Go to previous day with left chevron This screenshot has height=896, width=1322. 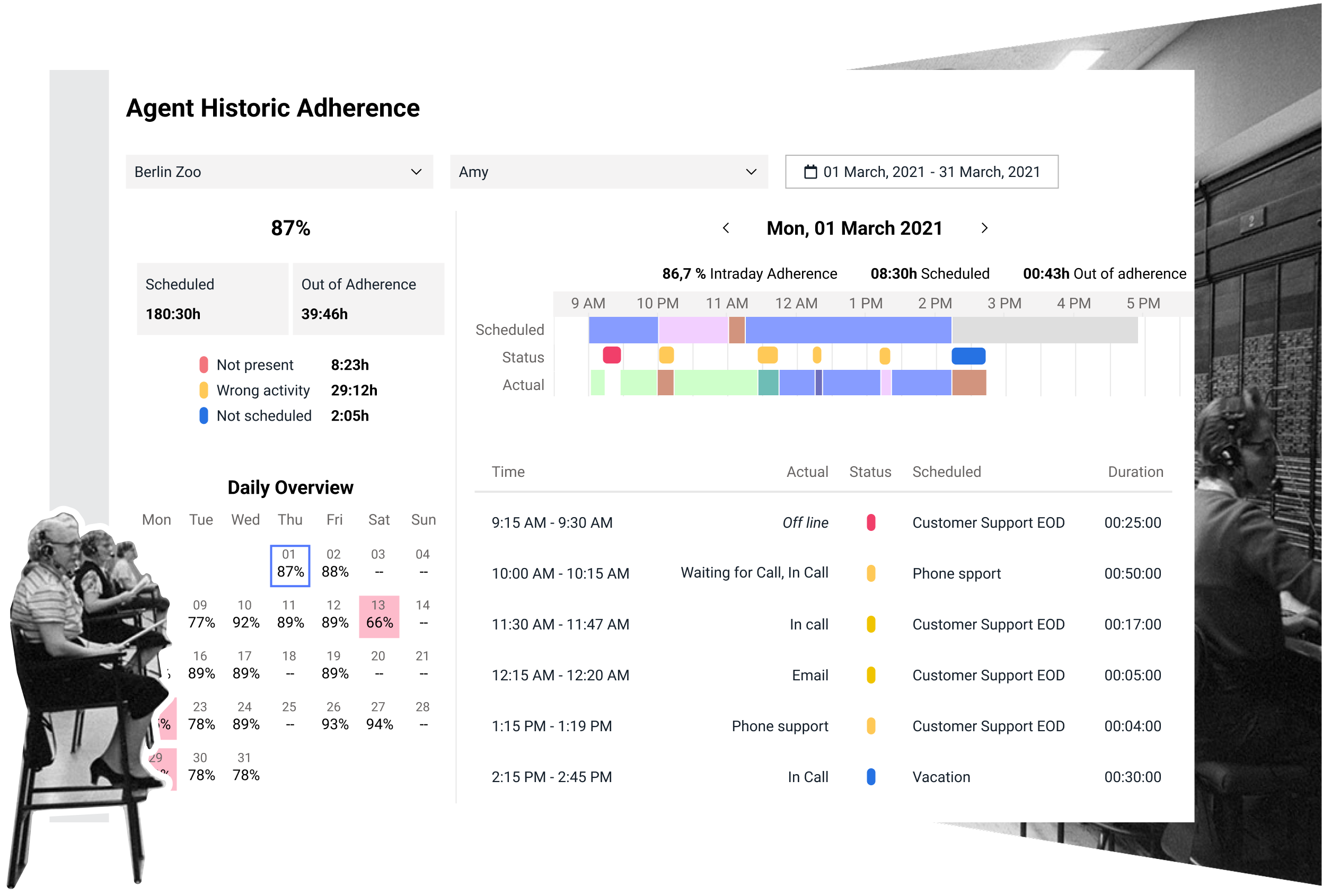(726, 228)
